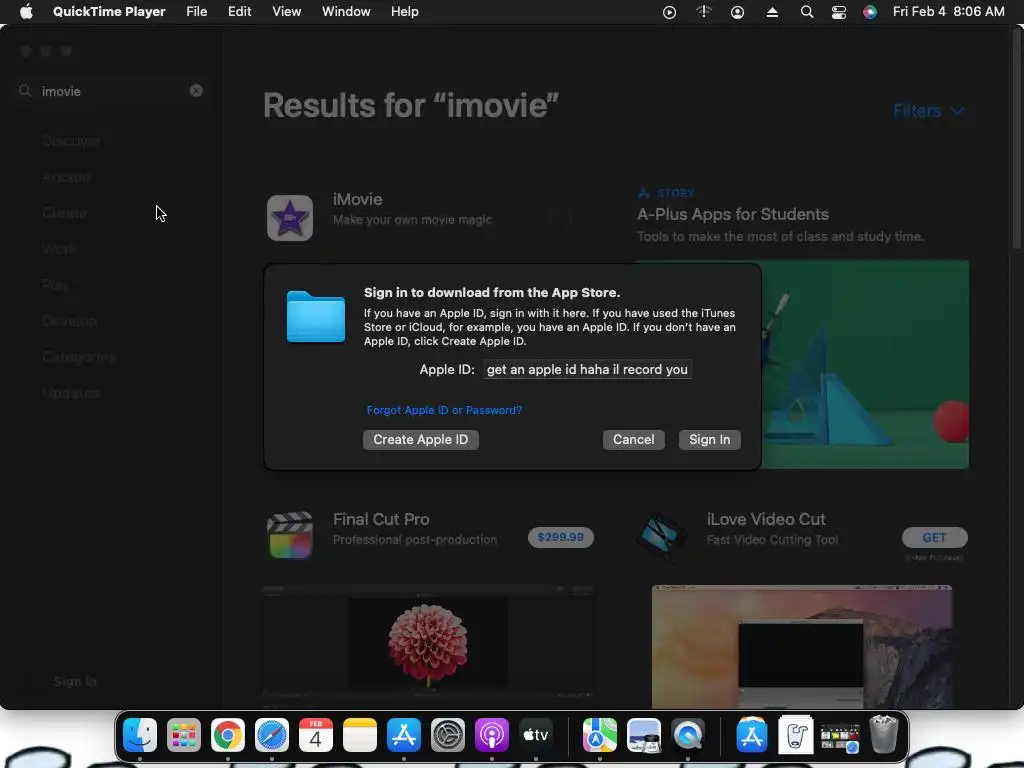Launch Siri from menu bar
Image resolution: width=1024 pixels, height=768 pixels.
coord(870,12)
